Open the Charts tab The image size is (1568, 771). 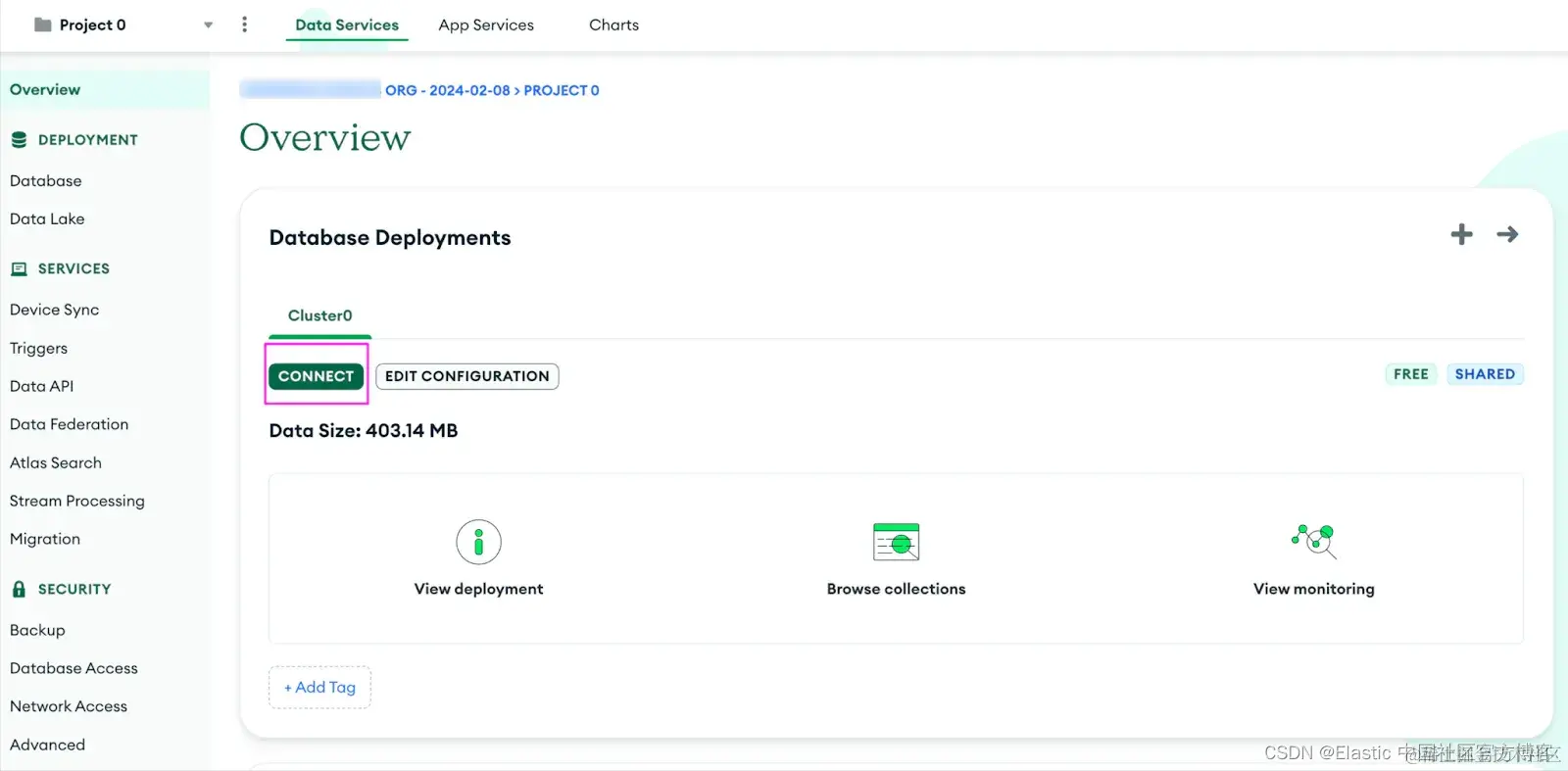(613, 24)
